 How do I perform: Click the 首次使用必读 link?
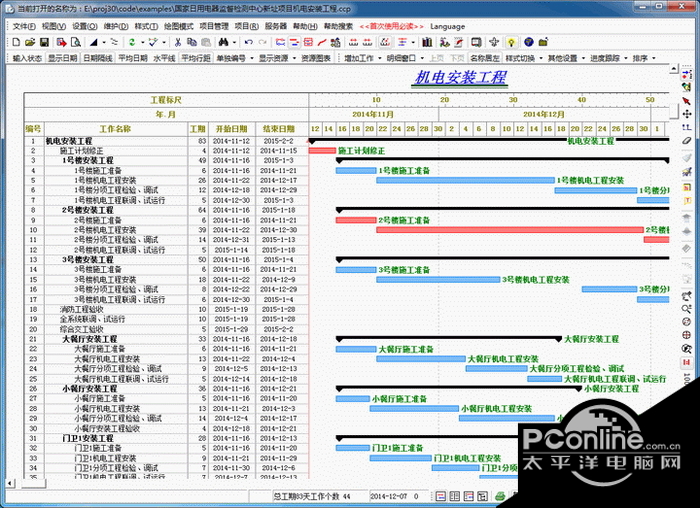pos(389,26)
